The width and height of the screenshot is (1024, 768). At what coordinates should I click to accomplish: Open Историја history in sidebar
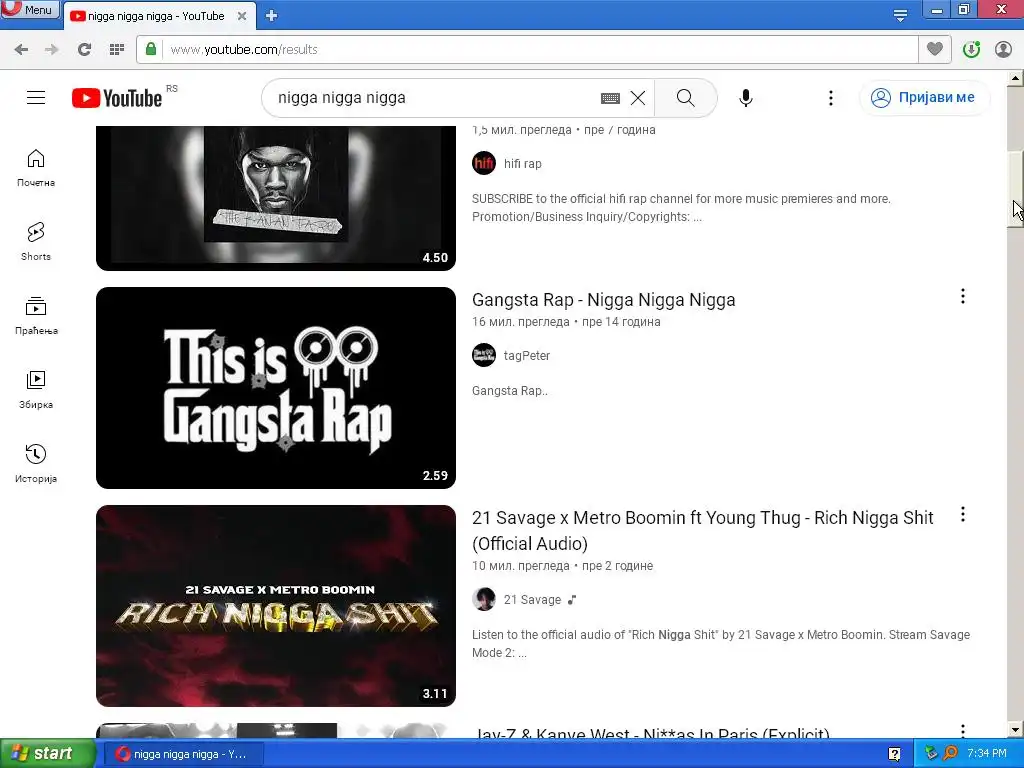36,464
